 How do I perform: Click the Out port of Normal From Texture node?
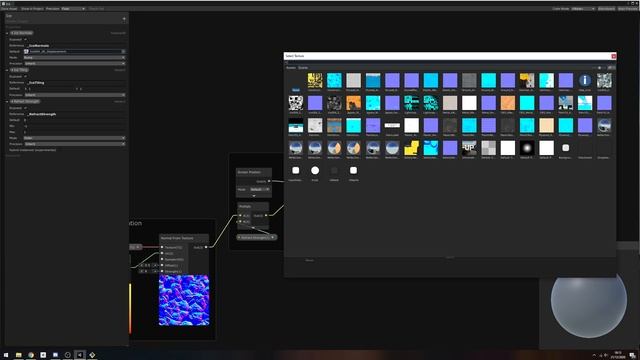[206, 247]
